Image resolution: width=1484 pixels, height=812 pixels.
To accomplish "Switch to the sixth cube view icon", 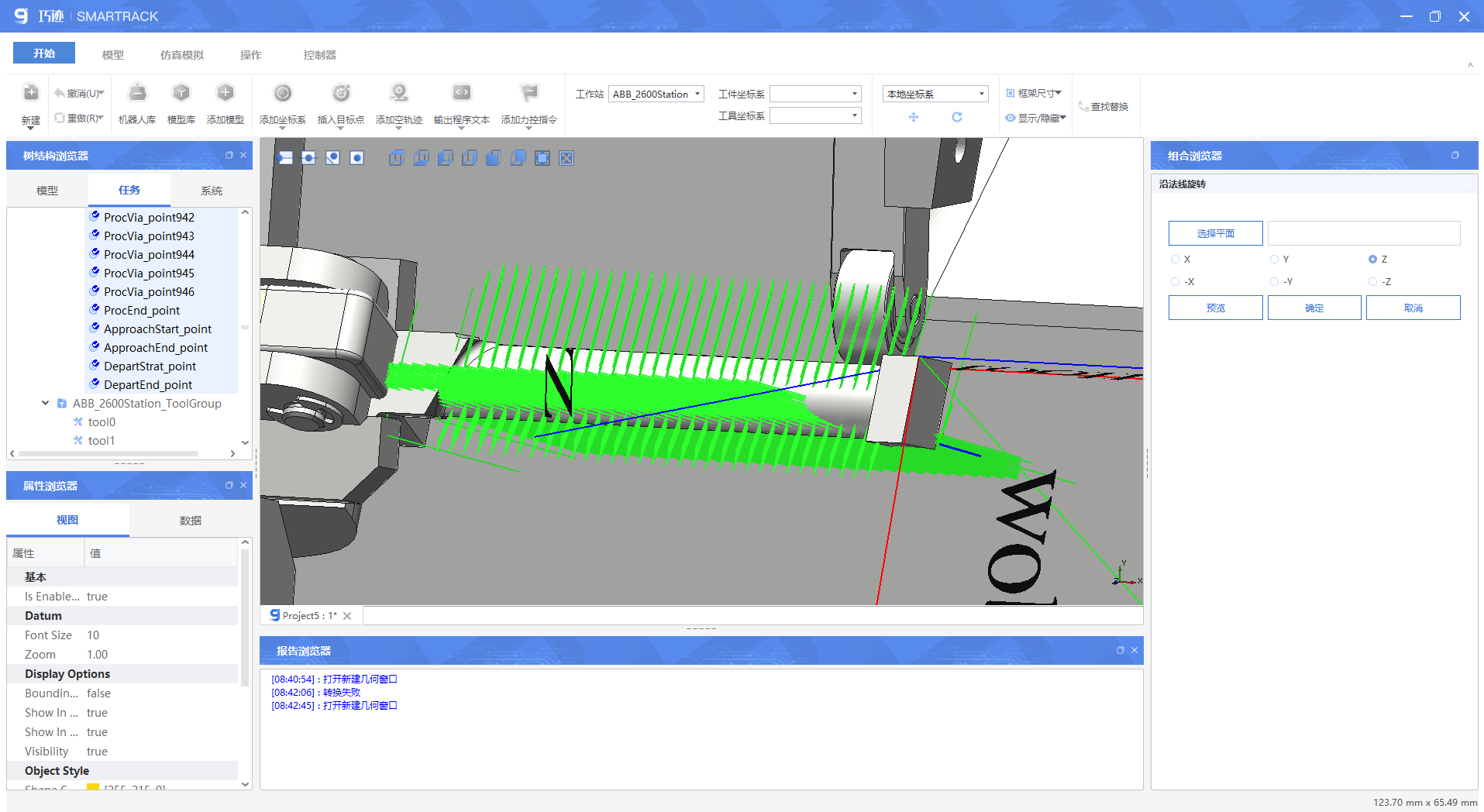I will tap(518, 158).
